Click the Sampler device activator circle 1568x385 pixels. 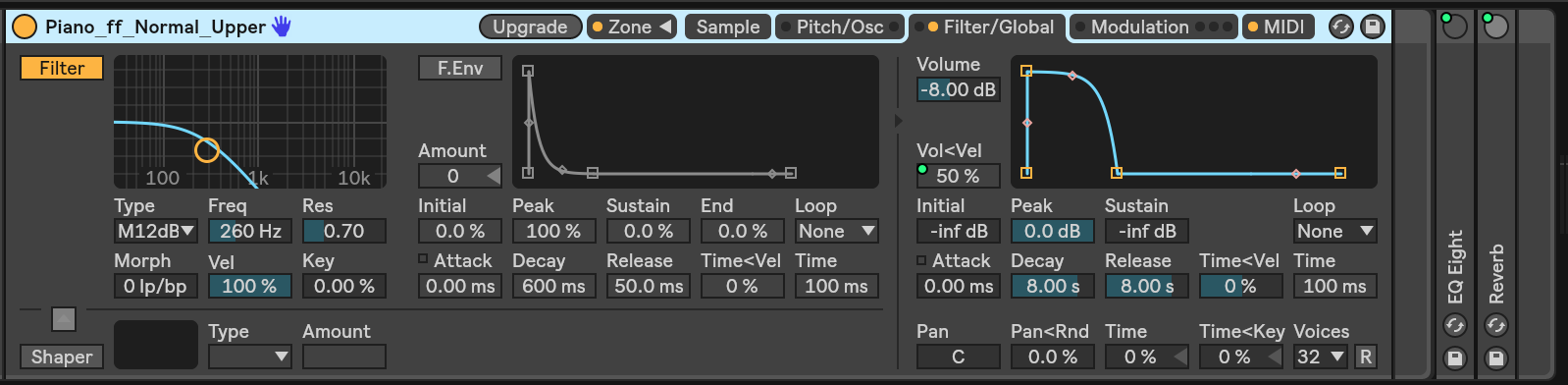coord(25,27)
